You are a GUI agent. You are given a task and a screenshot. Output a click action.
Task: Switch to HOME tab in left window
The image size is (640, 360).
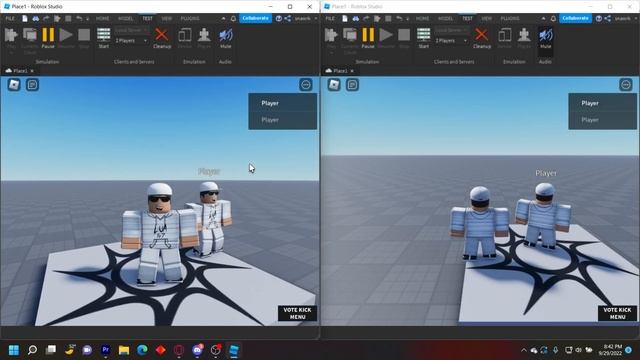click(x=102, y=18)
